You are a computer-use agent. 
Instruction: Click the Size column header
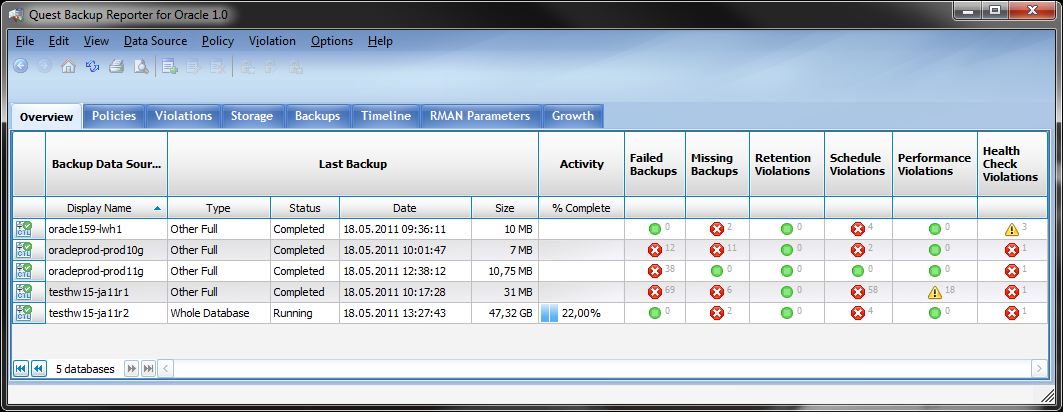[x=504, y=208]
